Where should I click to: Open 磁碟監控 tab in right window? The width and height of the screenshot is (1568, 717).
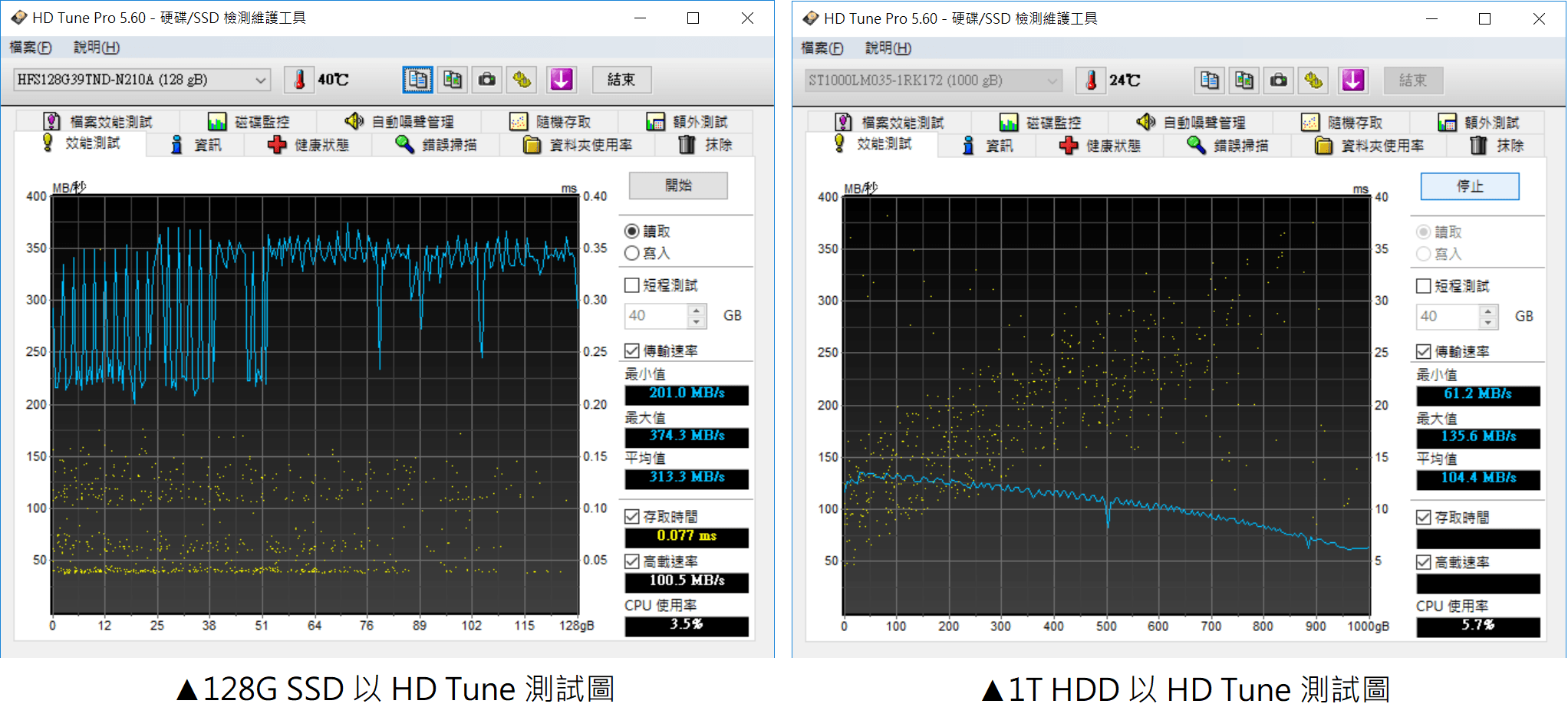[x=1041, y=123]
